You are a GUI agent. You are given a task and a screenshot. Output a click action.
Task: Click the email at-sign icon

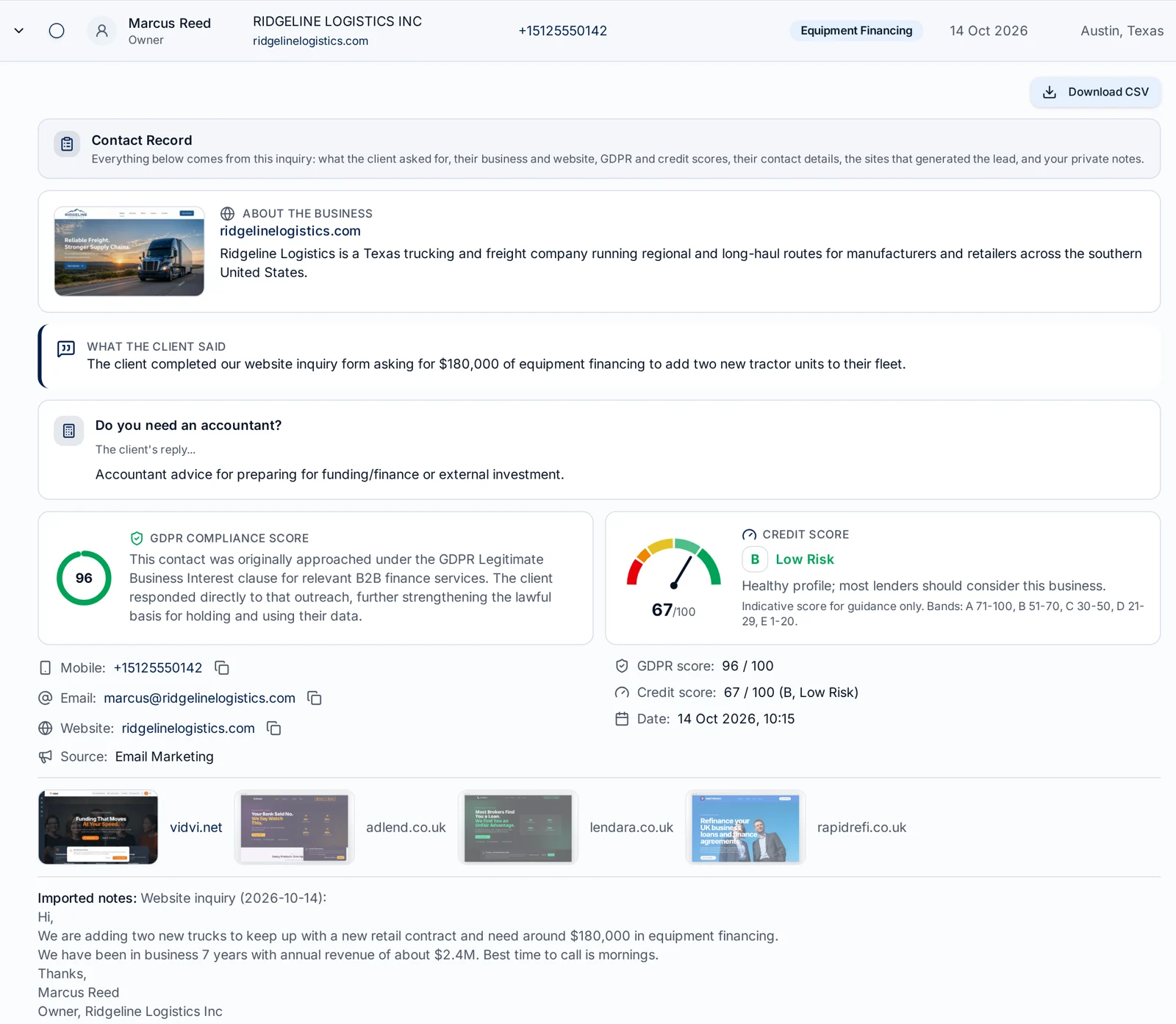pos(46,698)
